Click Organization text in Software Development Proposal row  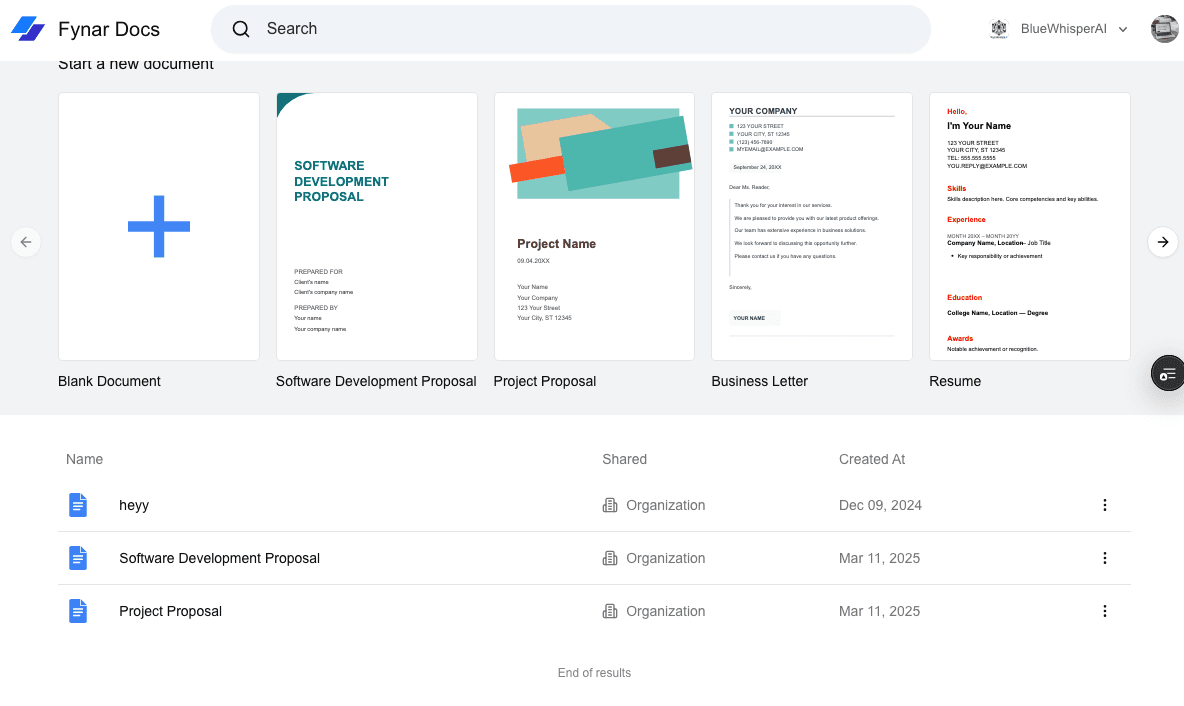click(665, 558)
